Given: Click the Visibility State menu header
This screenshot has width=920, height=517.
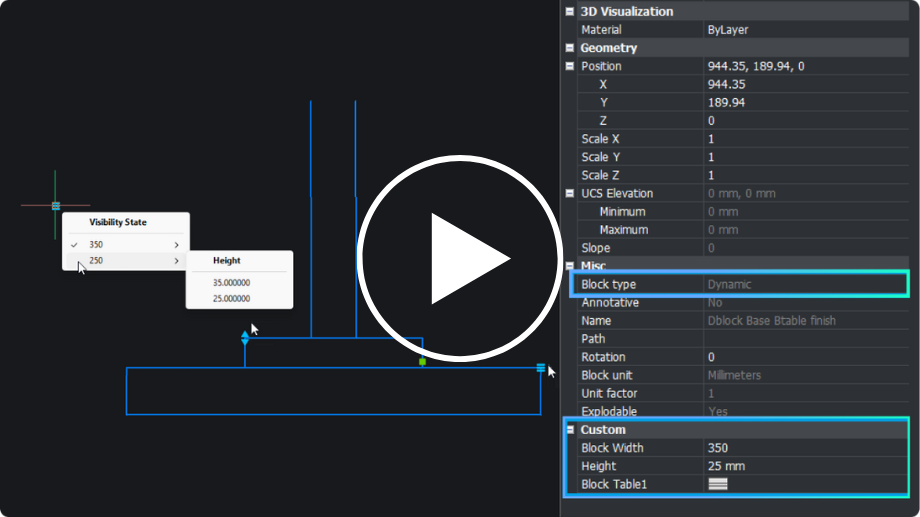Looking at the screenshot, I should (x=118, y=222).
